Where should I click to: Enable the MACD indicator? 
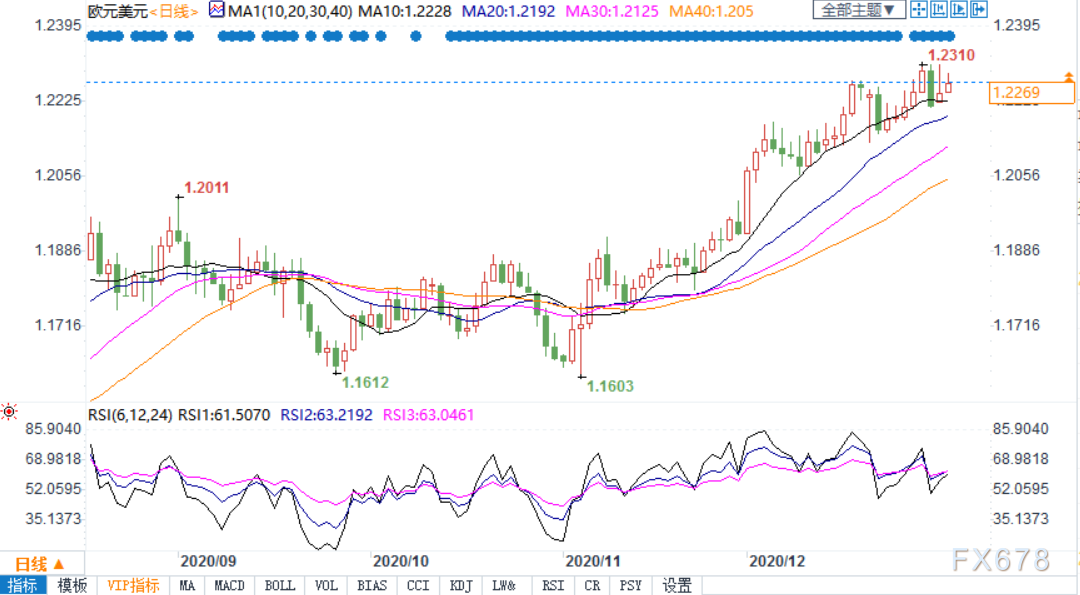pyautogui.click(x=230, y=585)
